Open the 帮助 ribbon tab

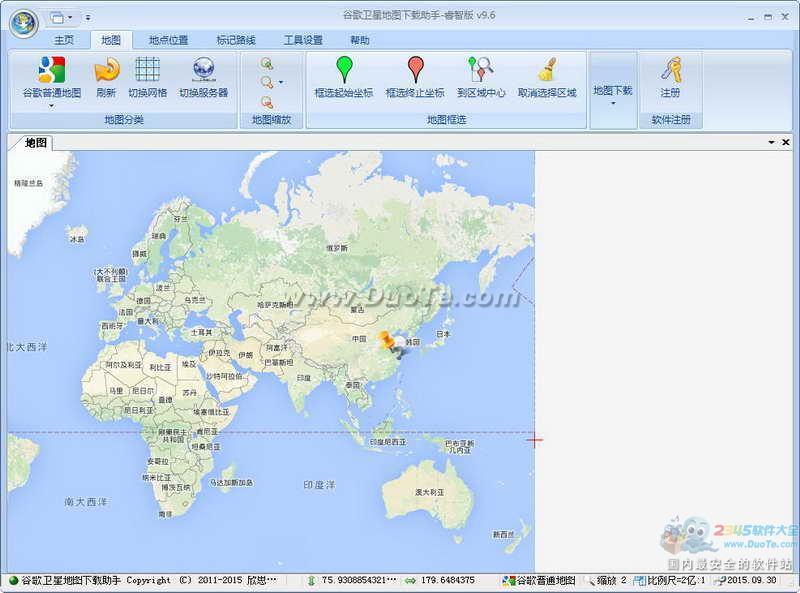(360, 40)
